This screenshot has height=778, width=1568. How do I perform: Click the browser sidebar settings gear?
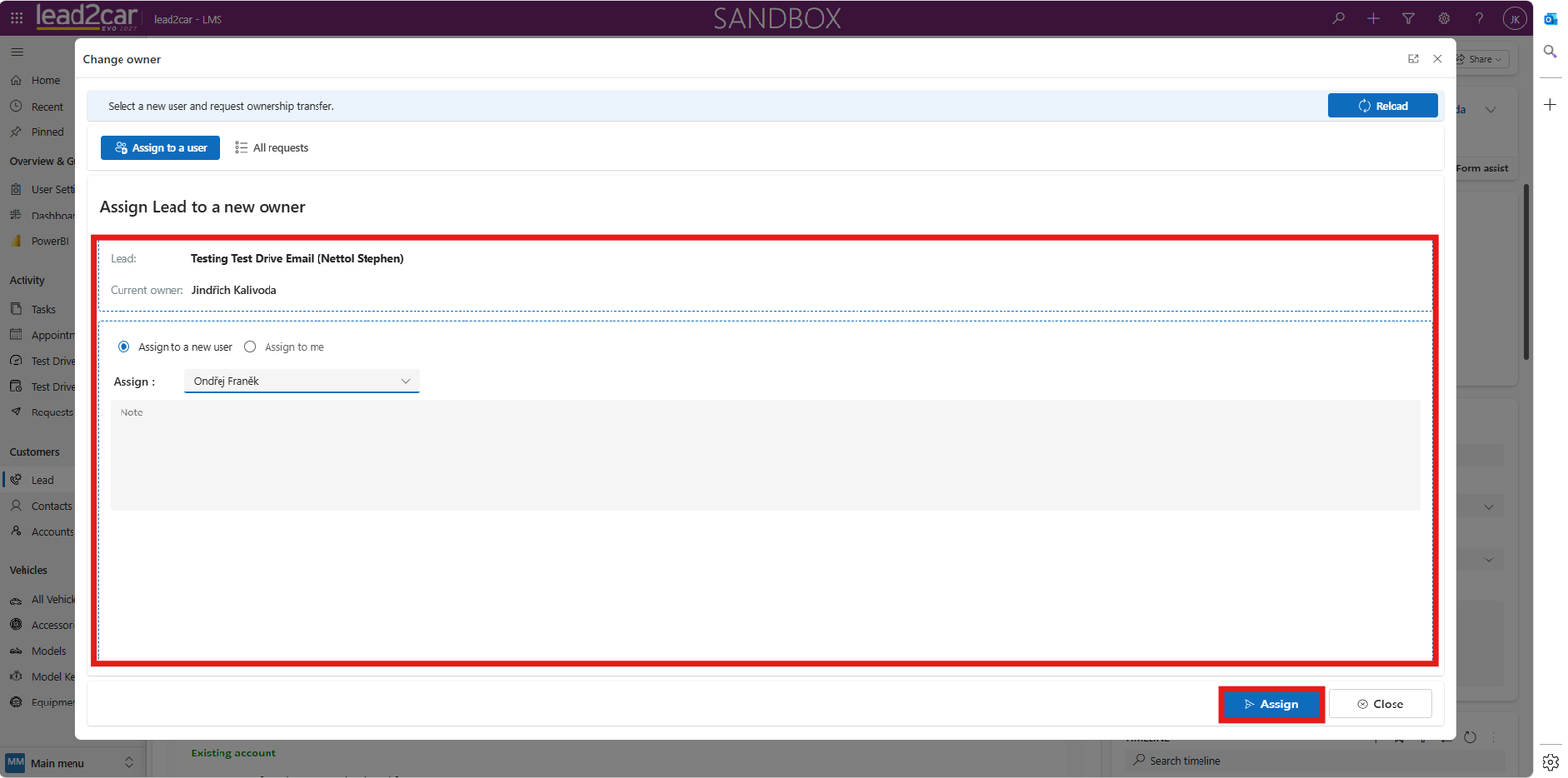(x=1550, y=762)
